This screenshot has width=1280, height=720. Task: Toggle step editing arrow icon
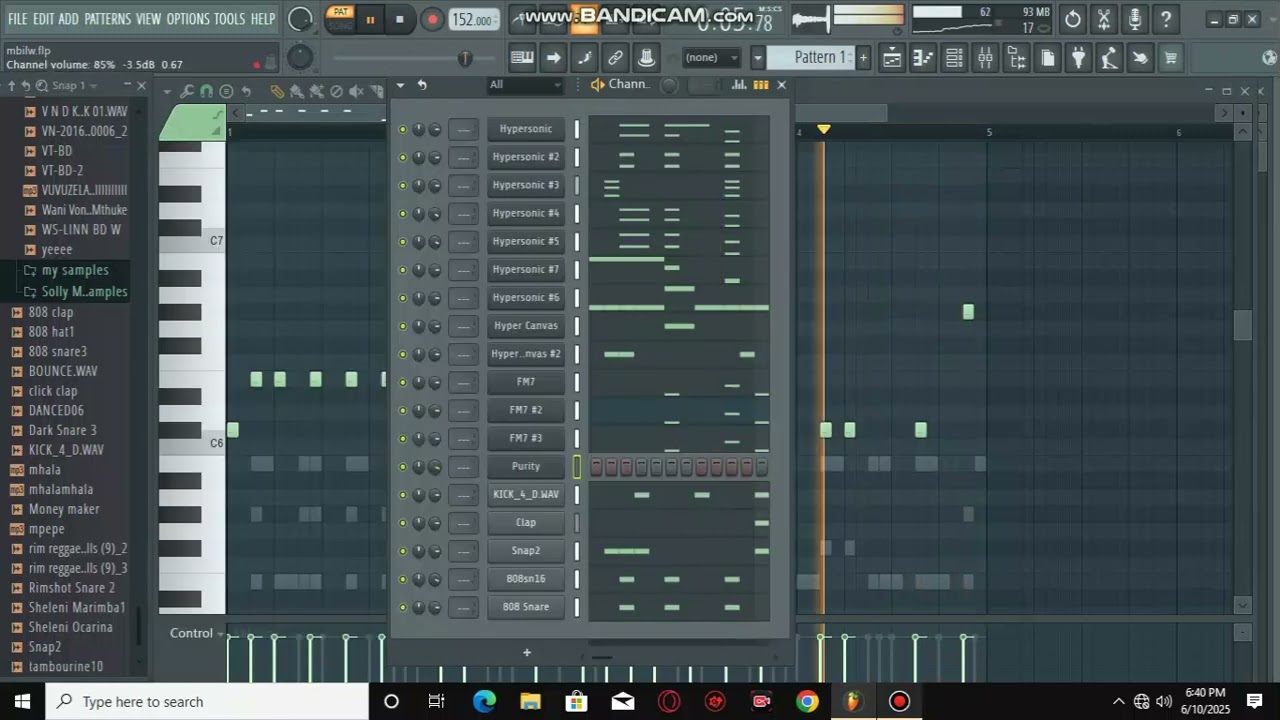click(553, 58)
